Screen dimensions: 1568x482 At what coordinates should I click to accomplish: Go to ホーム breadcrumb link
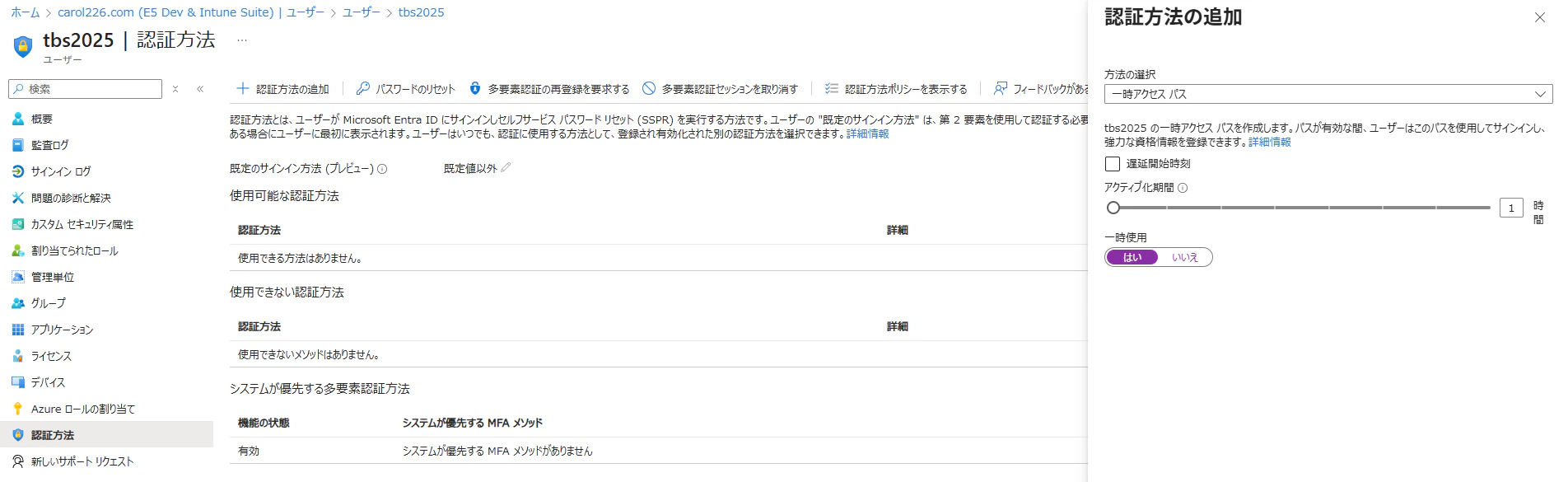25,12
